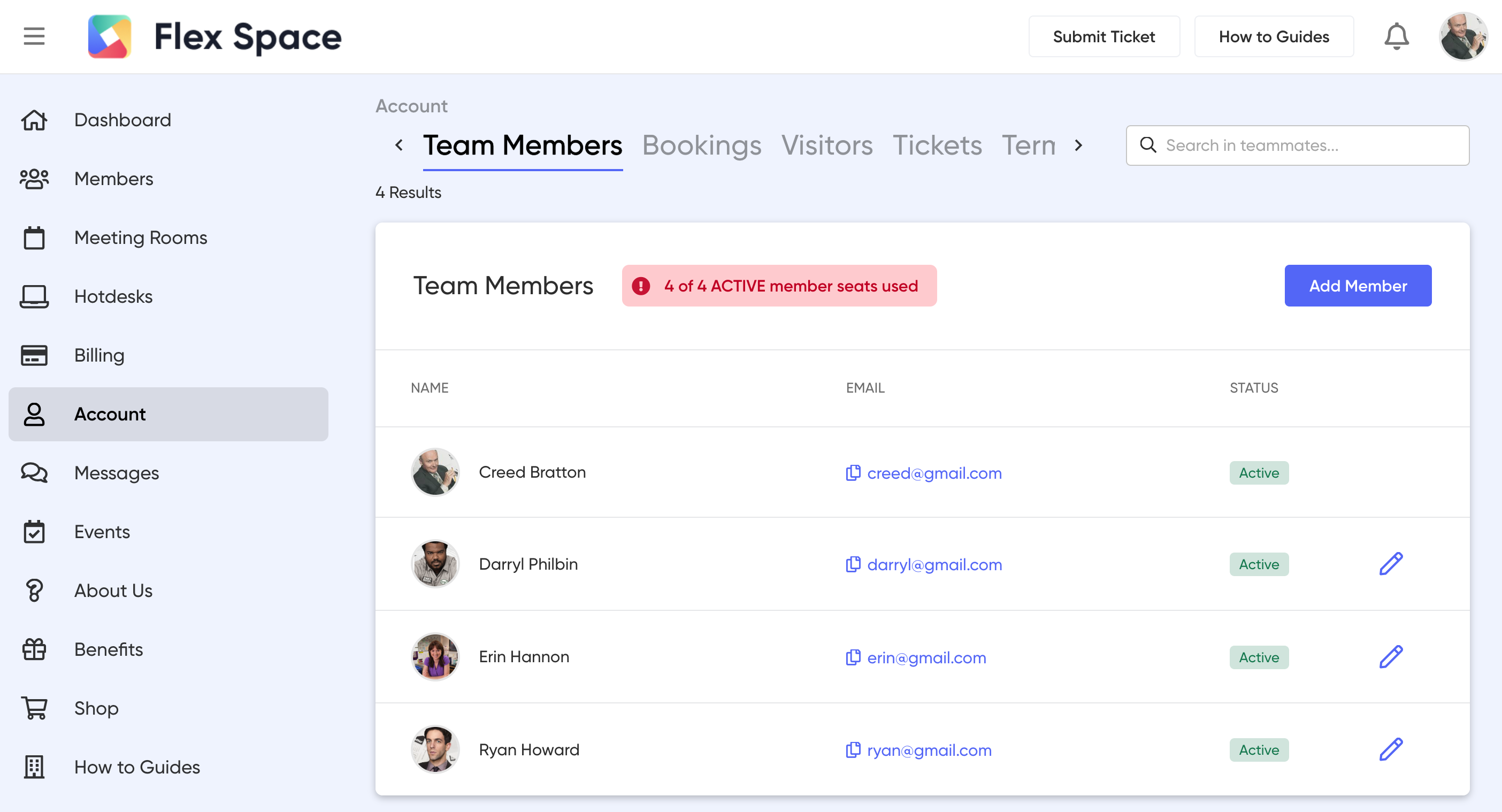Switch to the Bookings tab

[x=701, y=145]
